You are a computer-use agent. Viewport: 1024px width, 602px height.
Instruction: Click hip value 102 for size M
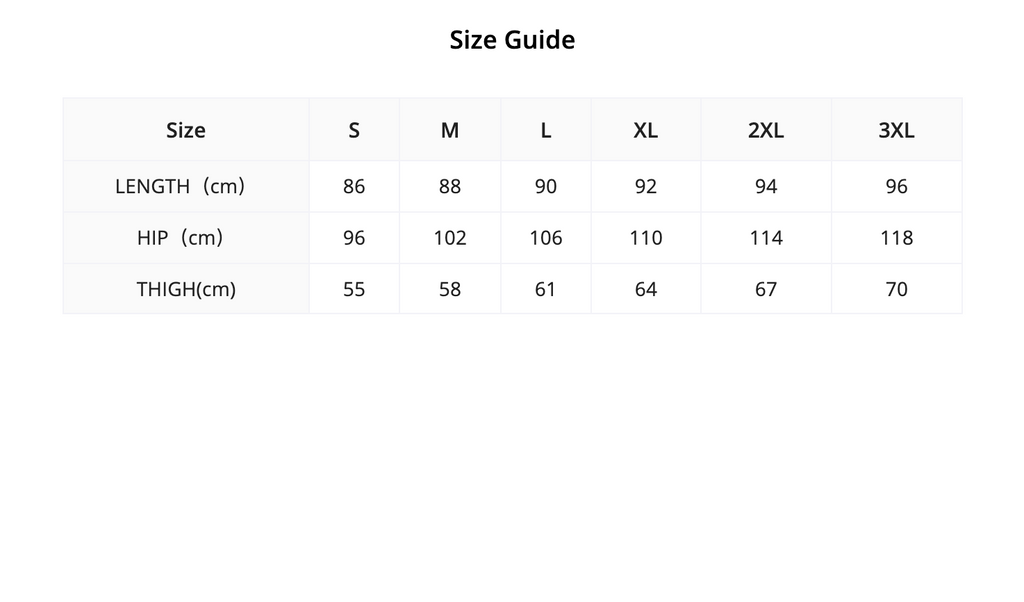(450, 238)
